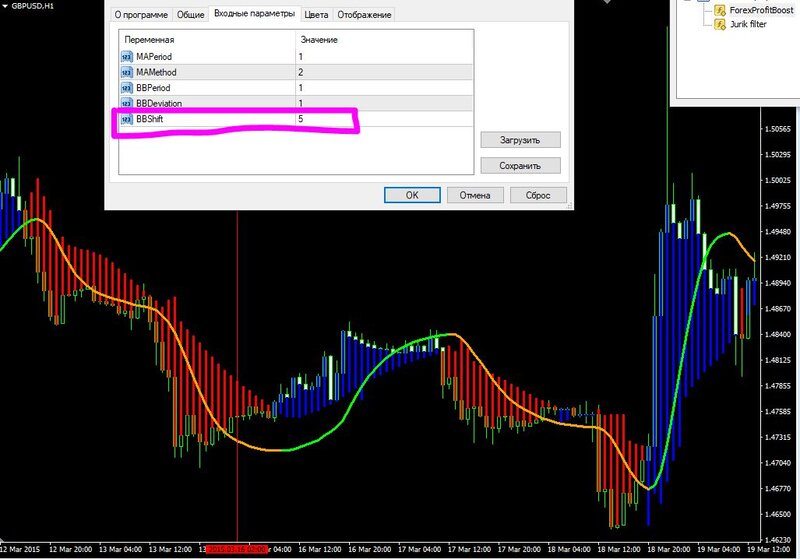Open the GBPUSD,H1 chart triangle menu
The image size is (800, 559).
coord(5,6)
